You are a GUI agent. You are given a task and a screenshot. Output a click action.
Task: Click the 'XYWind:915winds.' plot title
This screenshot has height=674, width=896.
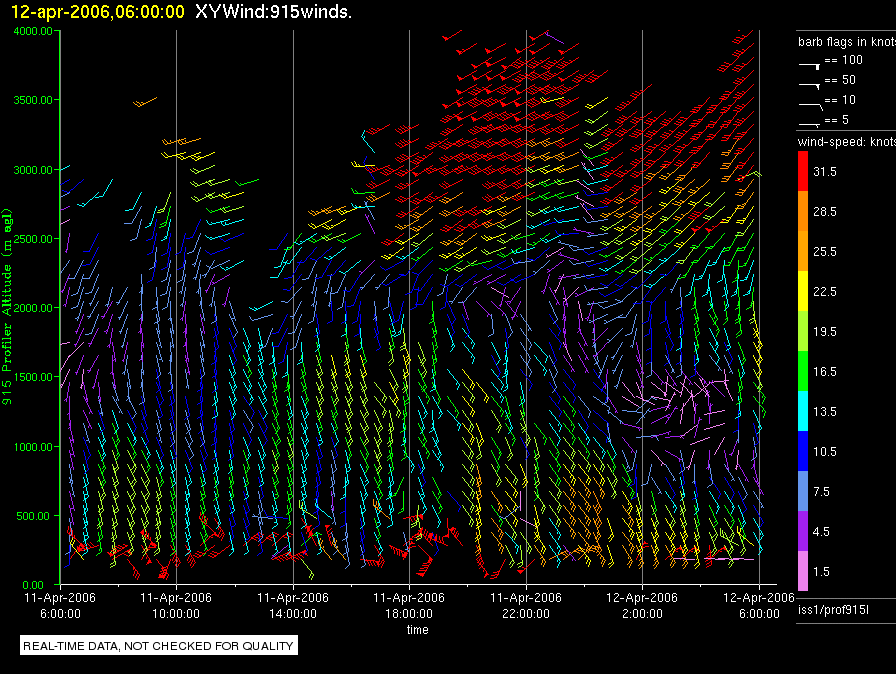click(x=273, y=11)
